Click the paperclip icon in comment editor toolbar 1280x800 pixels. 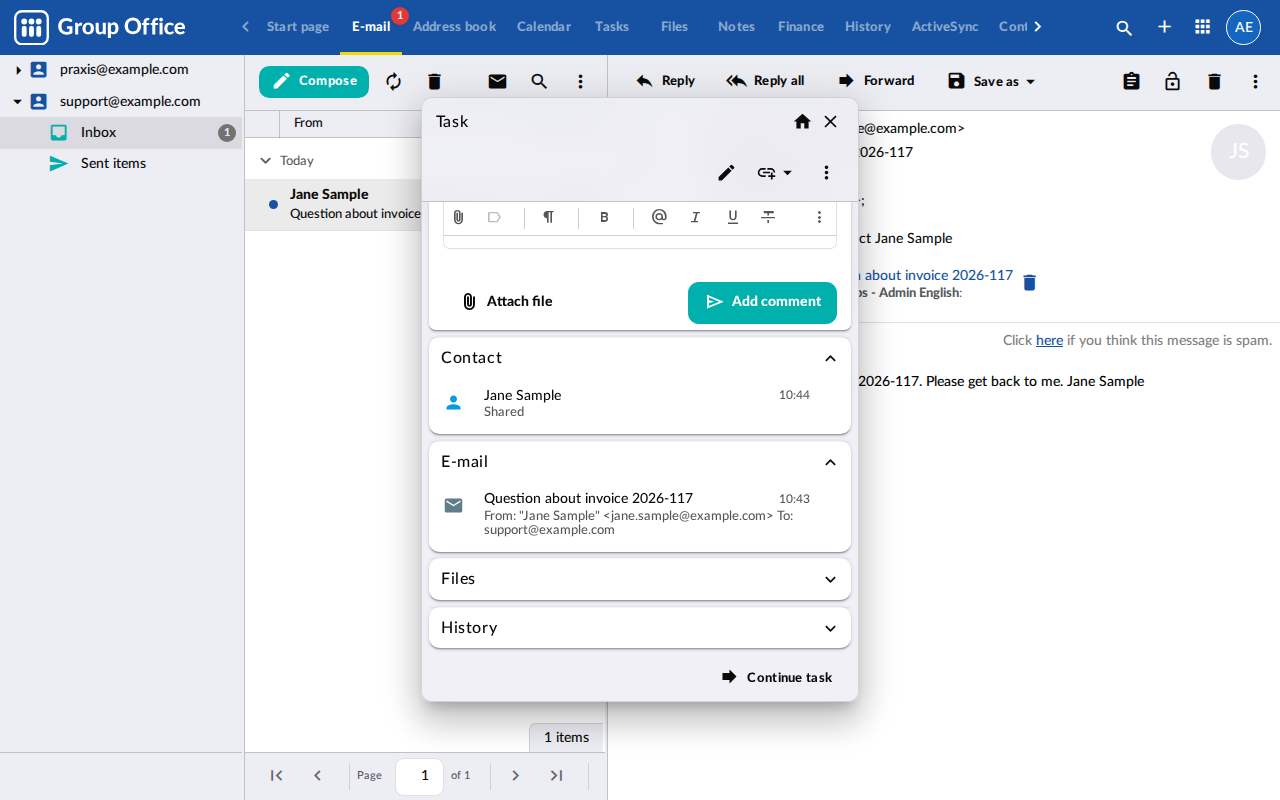(458, 217)
